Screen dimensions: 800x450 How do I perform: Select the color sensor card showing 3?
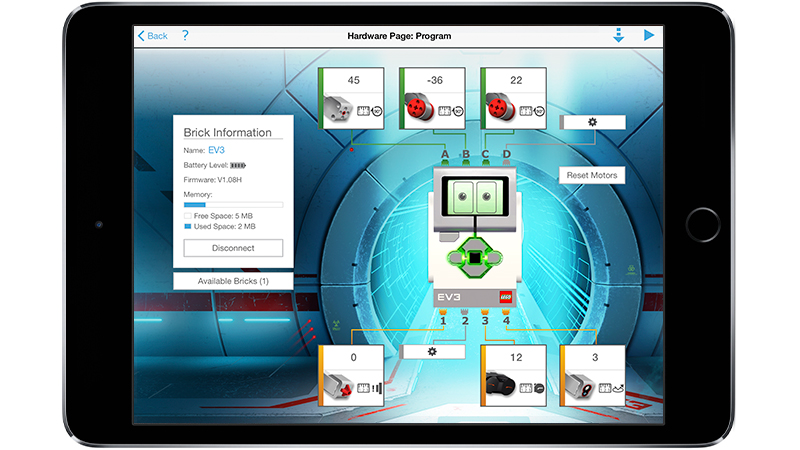[592, 376]
